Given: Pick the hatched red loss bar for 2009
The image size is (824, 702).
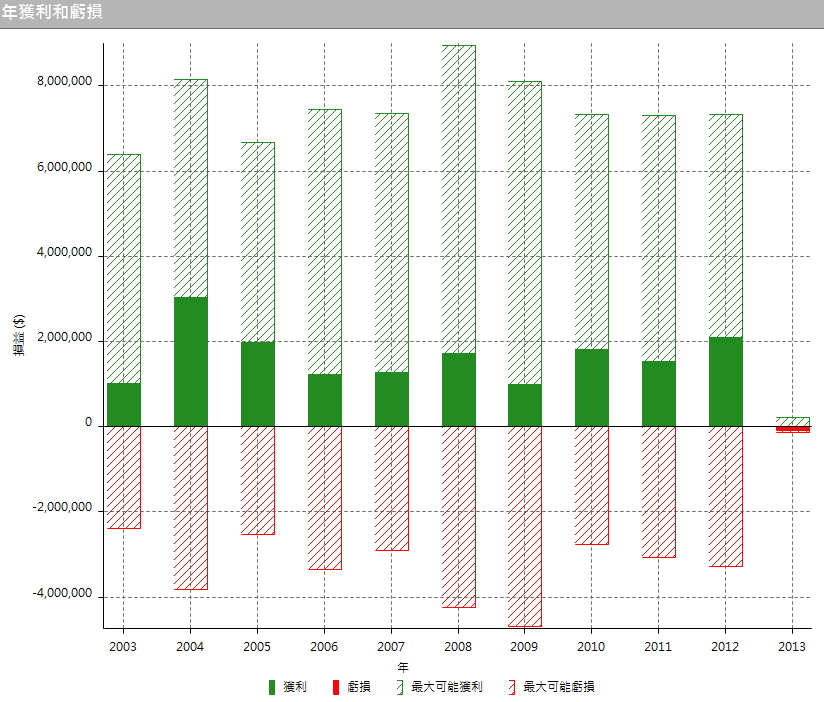Looking at the screenshot, I should (x=525, y=526).
